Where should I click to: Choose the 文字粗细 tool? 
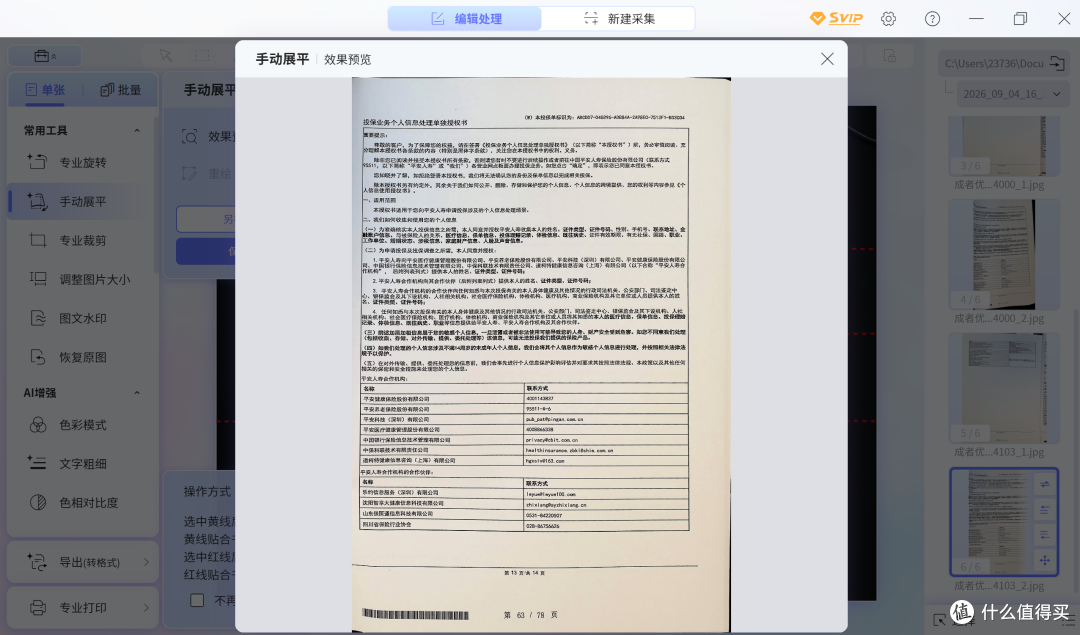click(x=82, y=464)
